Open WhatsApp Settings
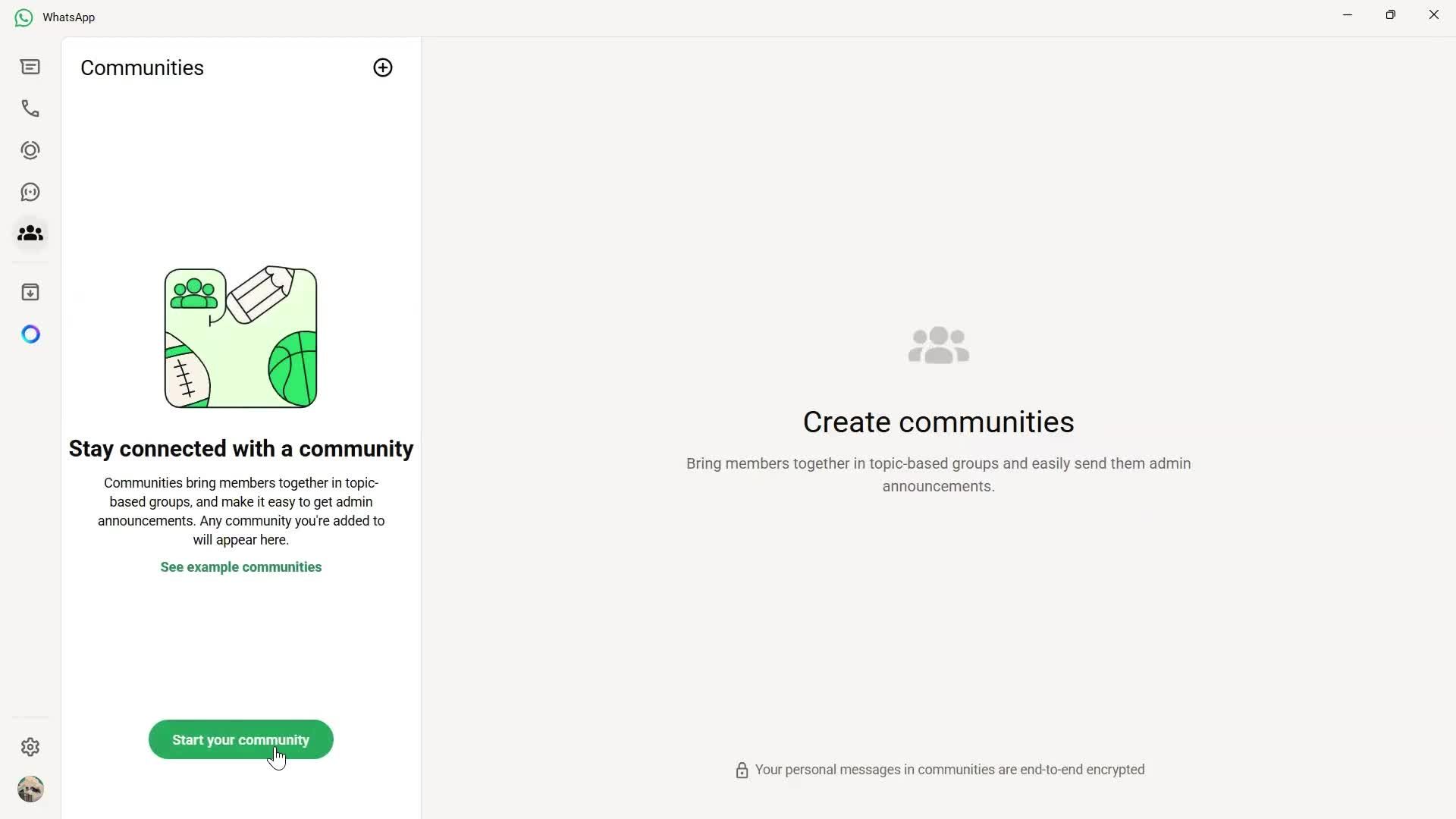 pyautogui.click(x=30, y=747)
